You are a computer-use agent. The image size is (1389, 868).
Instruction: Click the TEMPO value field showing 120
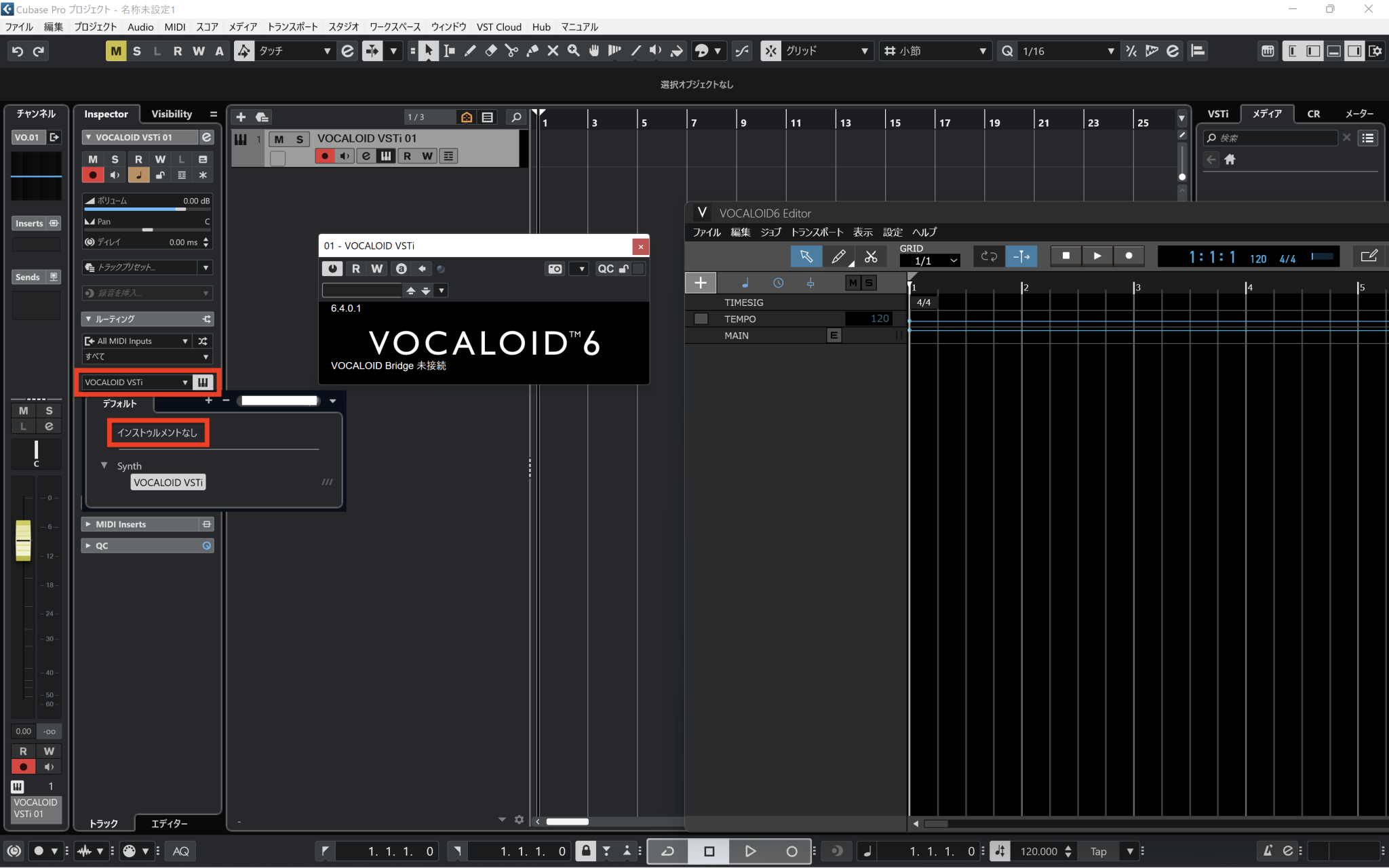(x=871, y=318)
